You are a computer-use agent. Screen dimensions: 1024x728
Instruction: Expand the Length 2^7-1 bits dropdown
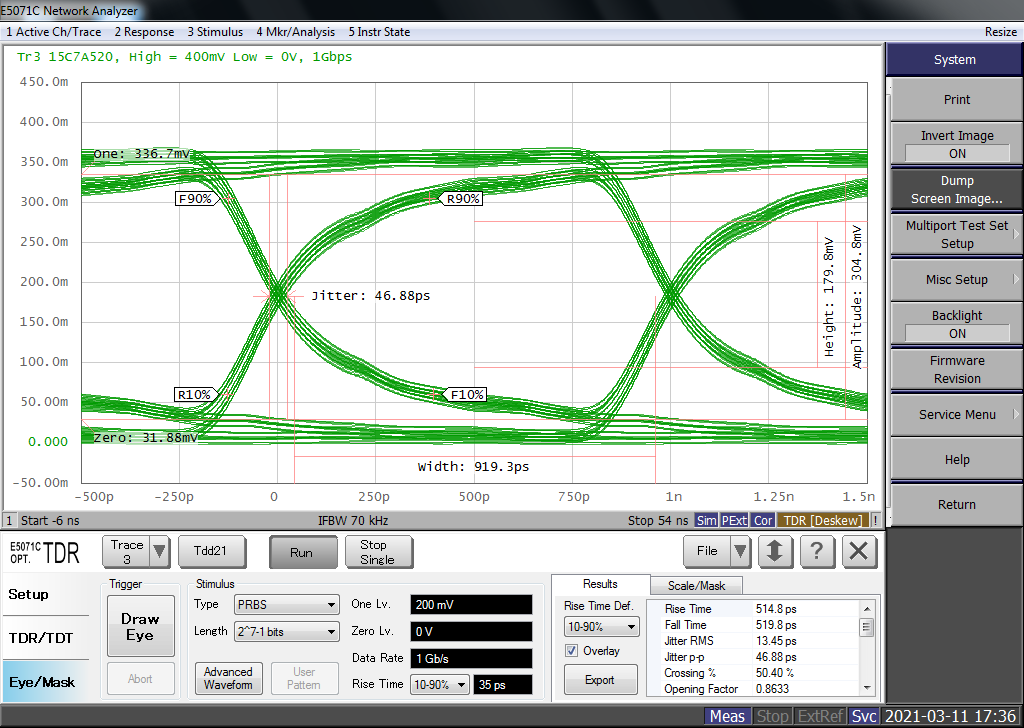[286, 632]
